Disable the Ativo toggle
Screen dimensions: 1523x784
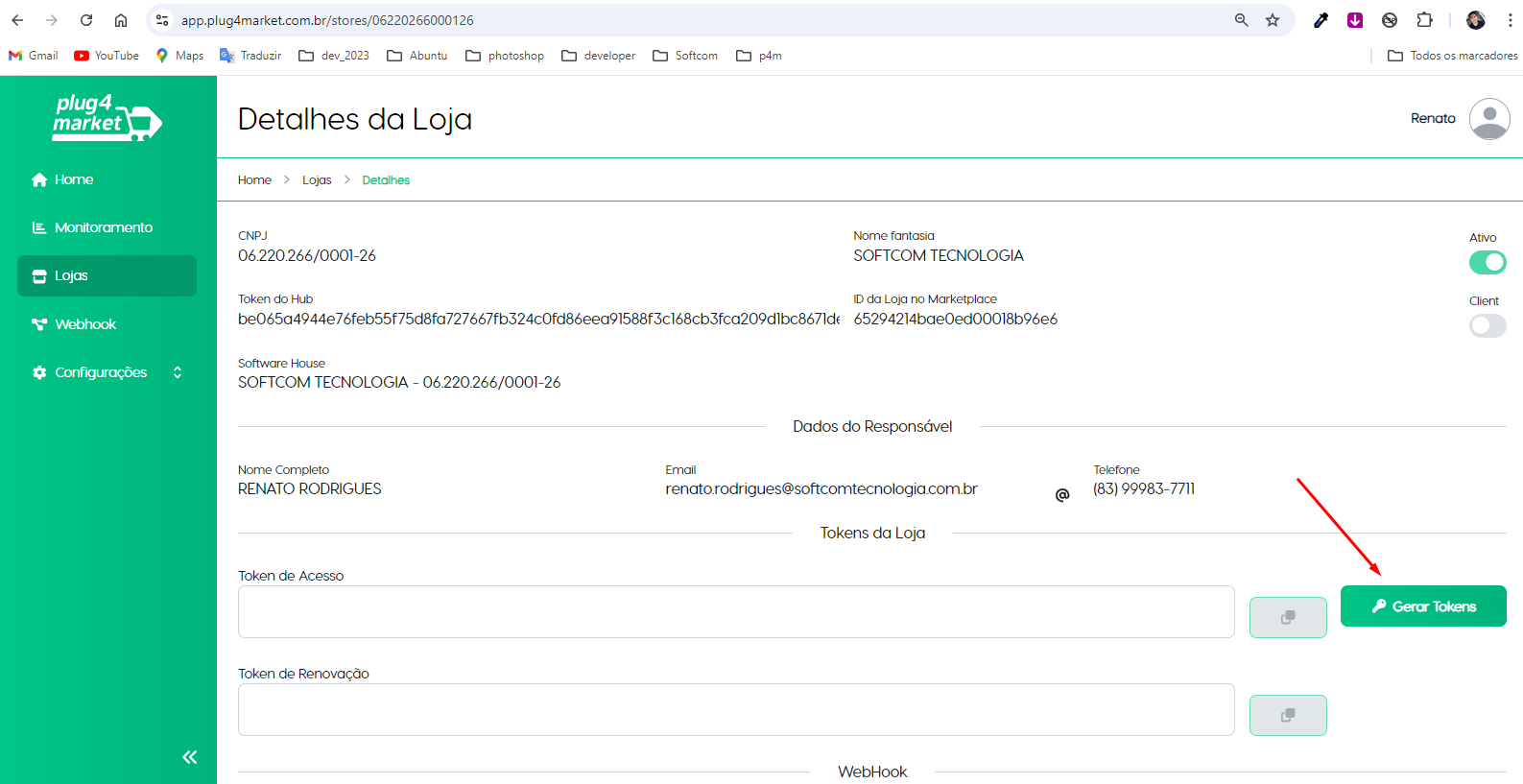pos(1487,262)
